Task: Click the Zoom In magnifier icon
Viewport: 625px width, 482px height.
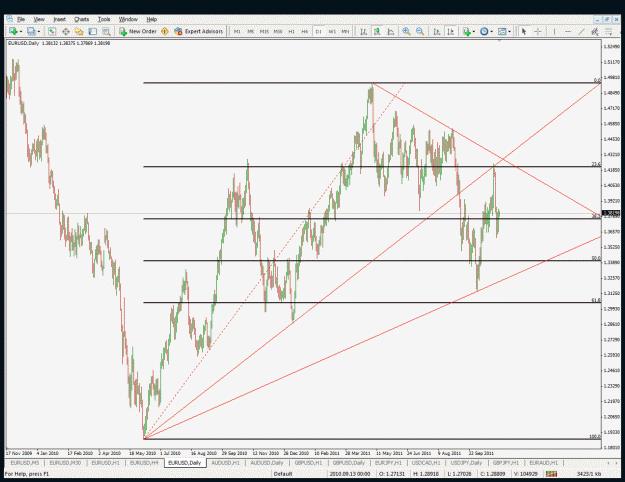Action: coord(406,31)
